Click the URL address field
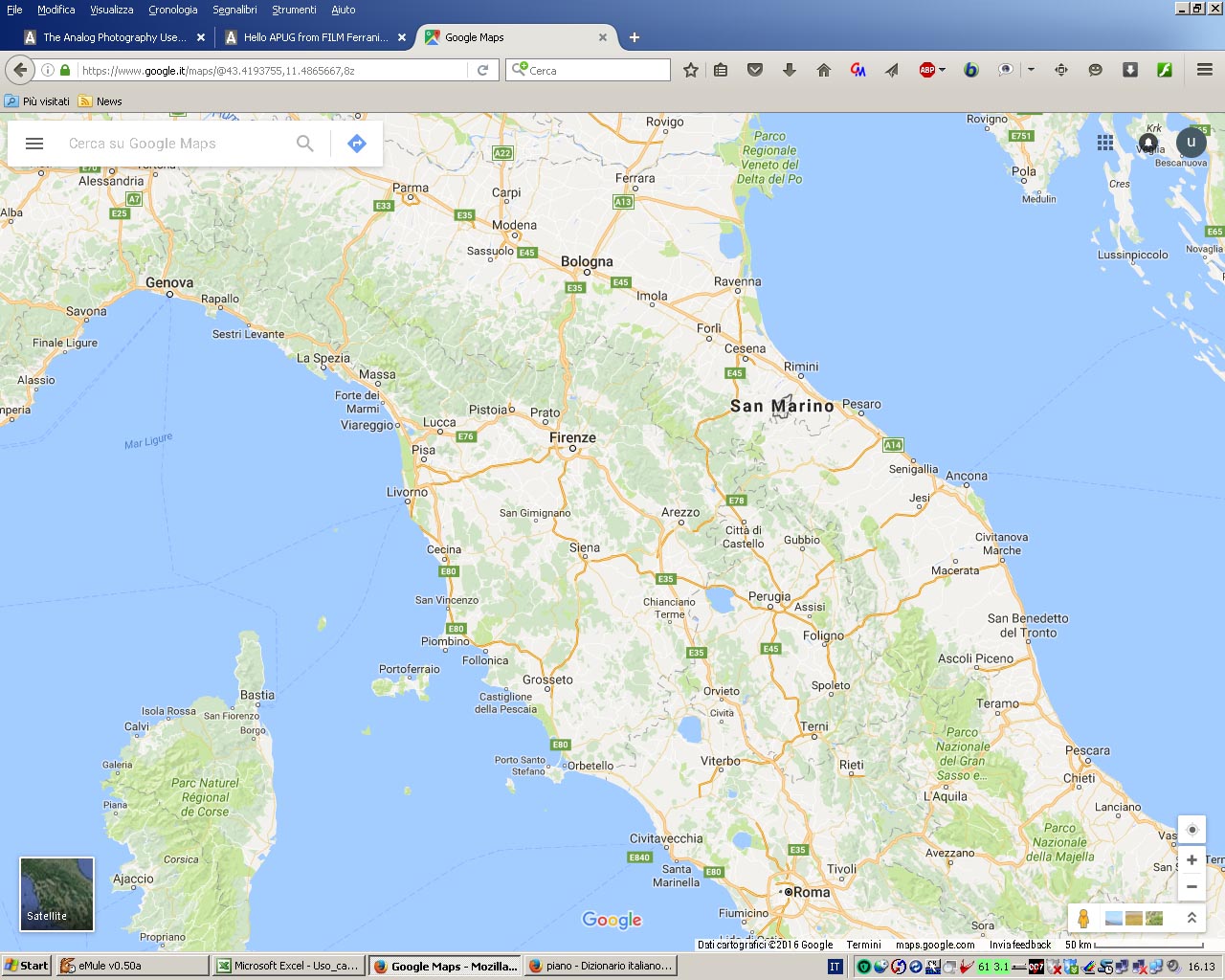This screenshot has width=1225, height=980. 273,70
